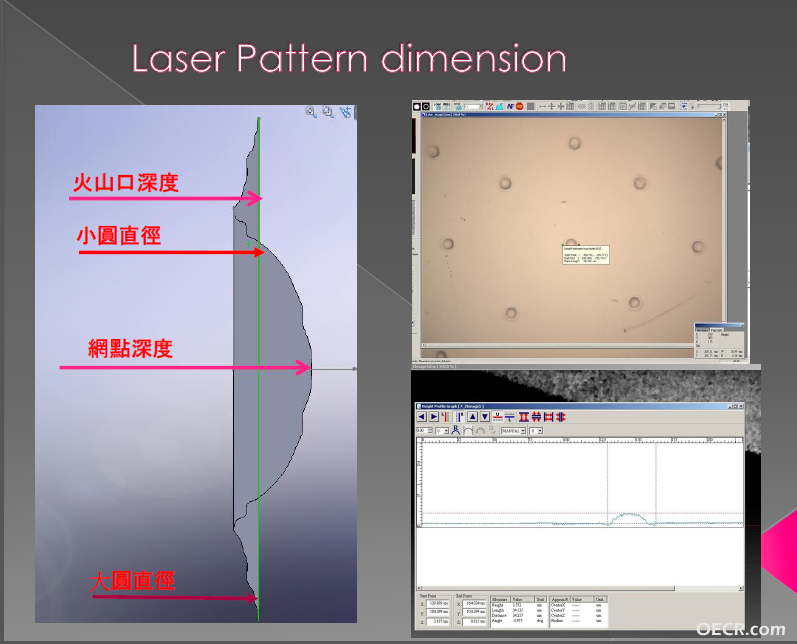Click the red-blue opposing arrows measure icon
The width and height of the screenshot is (797, 644).
pyautogui.click(x=536, y=417)
